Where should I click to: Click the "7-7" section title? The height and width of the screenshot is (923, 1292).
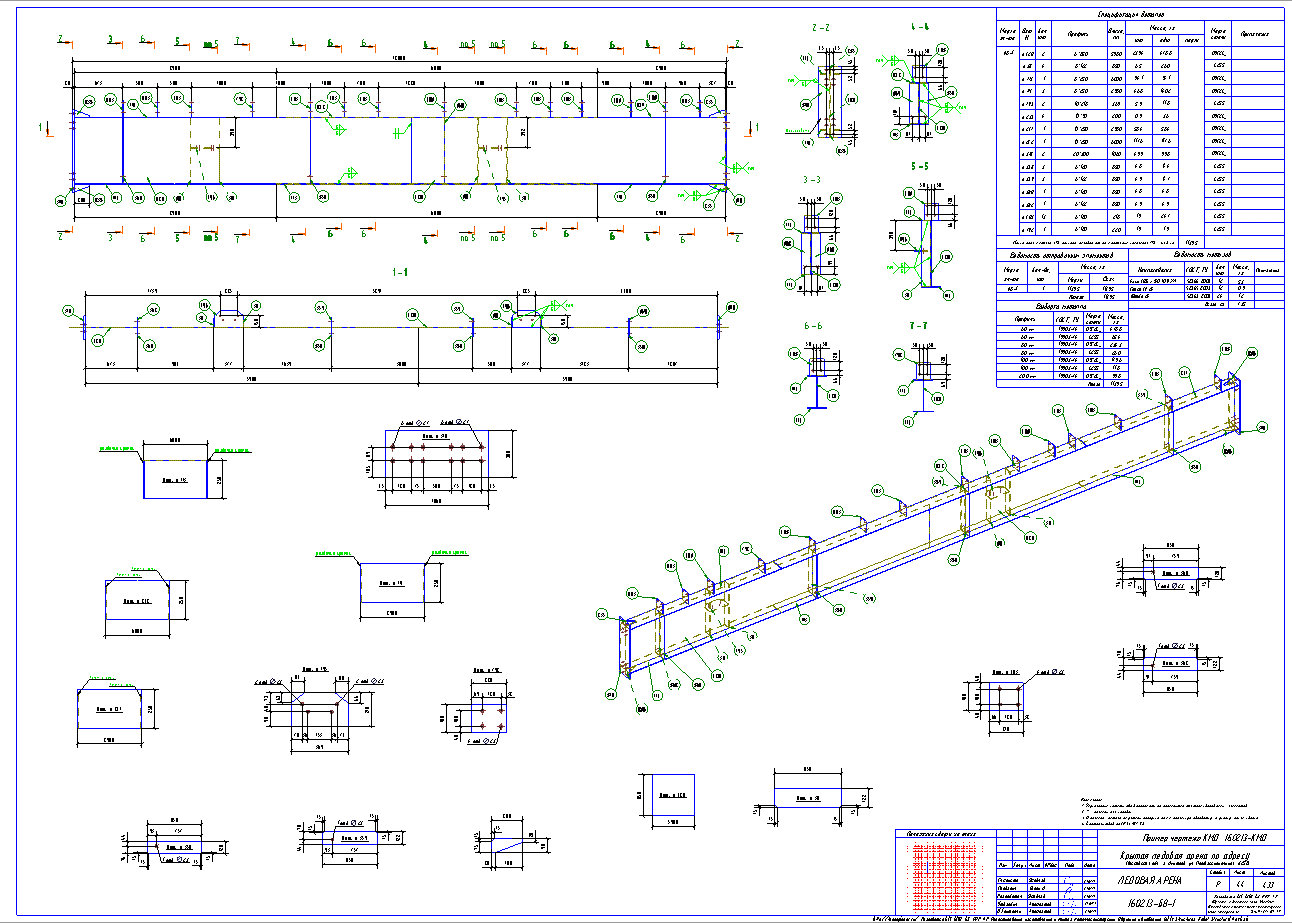click(x=920, y=326)
